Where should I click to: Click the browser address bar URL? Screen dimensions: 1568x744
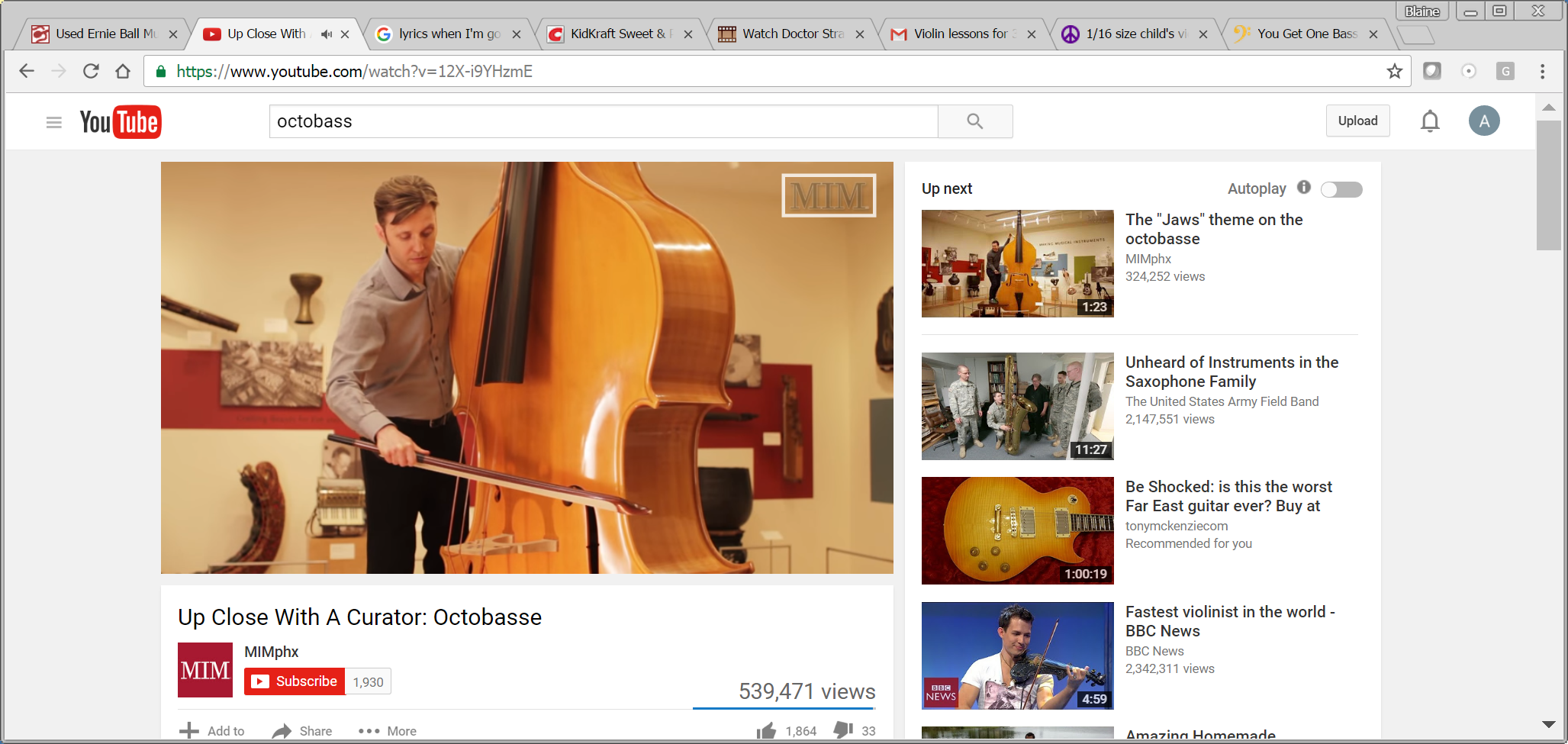[x=354, y=72]
